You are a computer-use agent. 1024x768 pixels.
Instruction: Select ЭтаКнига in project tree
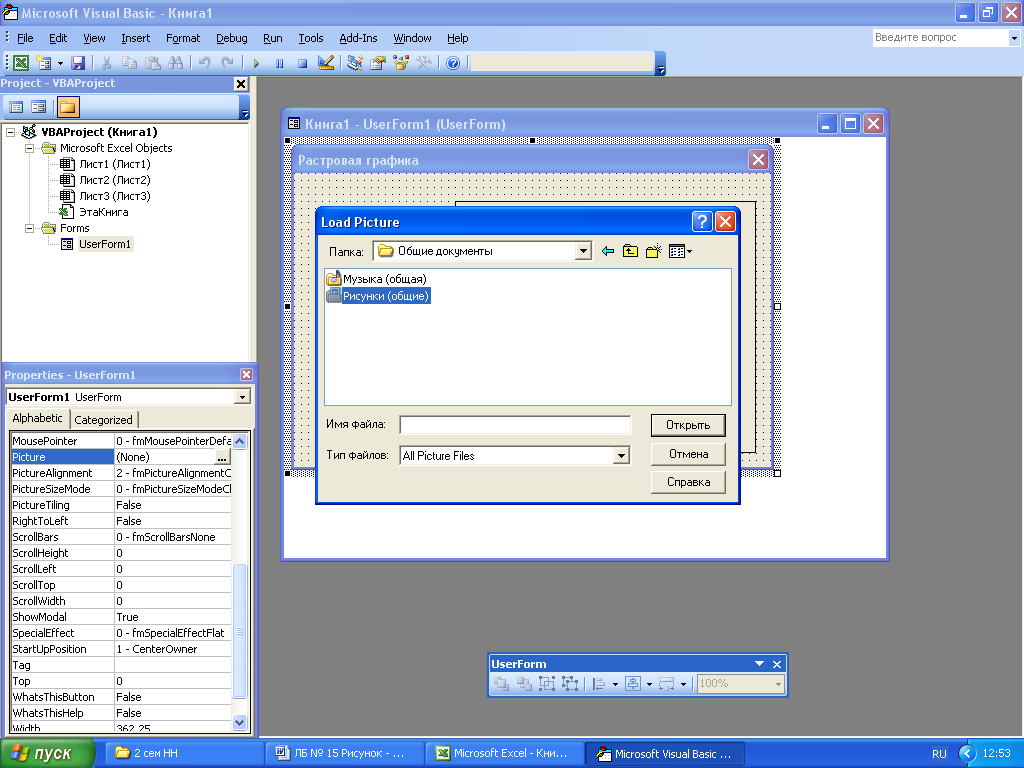(x=103, y=212)
